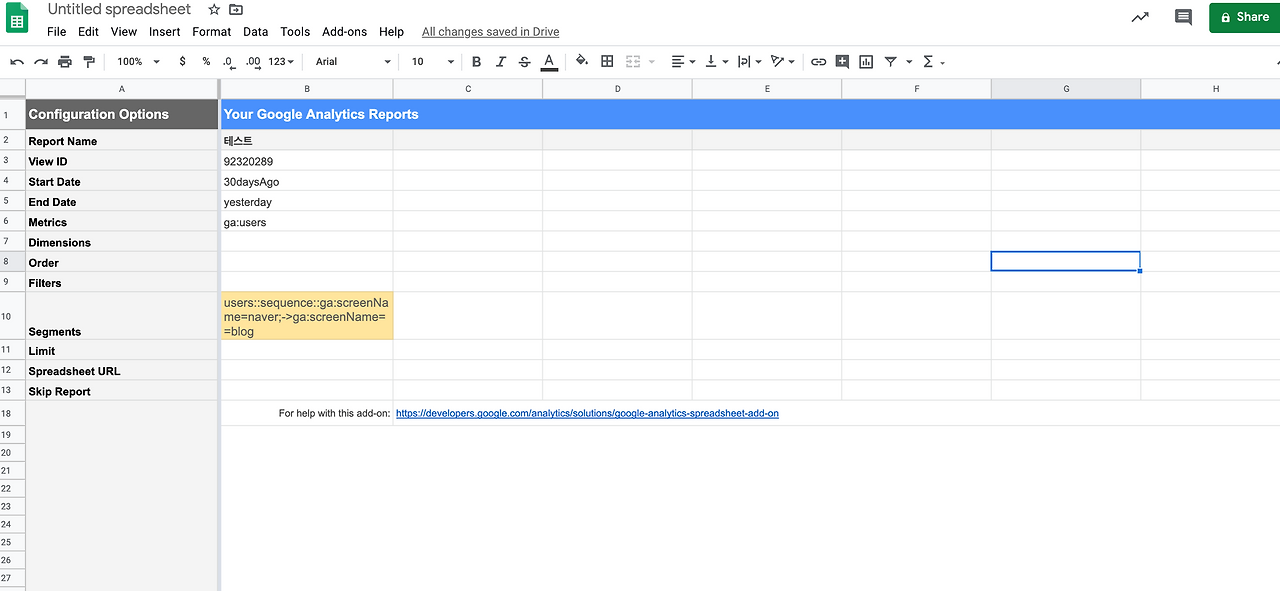1280x591 pixels.
Task: Open horizontal align dropdown
Action: [684, 62]
